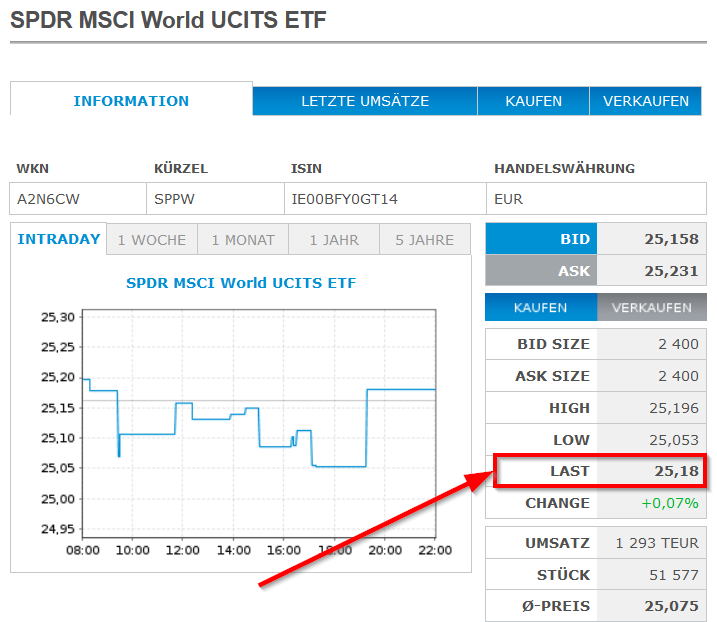Click the Kürzel value SPPW
The width and height of the screenshot is (717, 622).
click(x=175, y=199)
